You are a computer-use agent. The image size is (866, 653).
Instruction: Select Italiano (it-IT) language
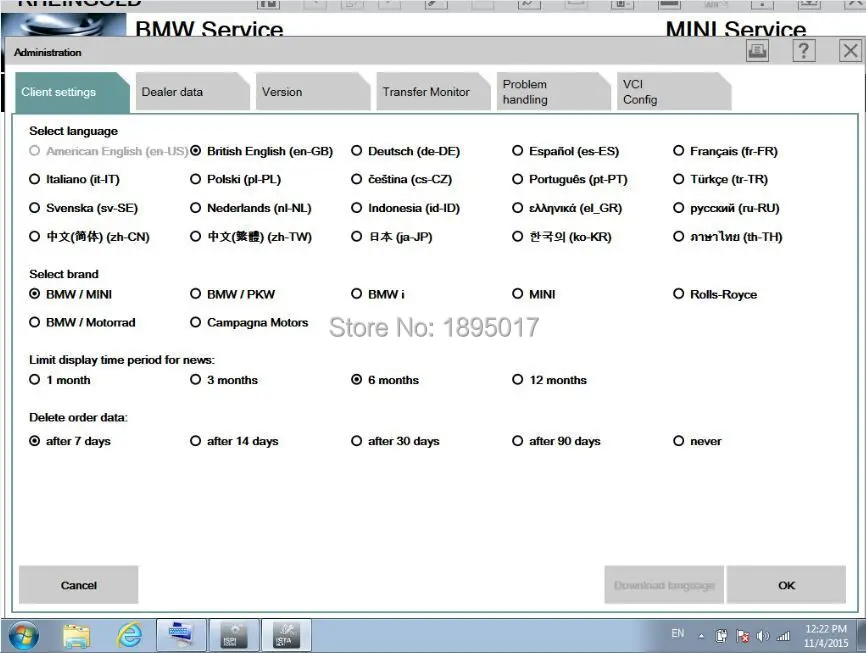tap(75, 179)
